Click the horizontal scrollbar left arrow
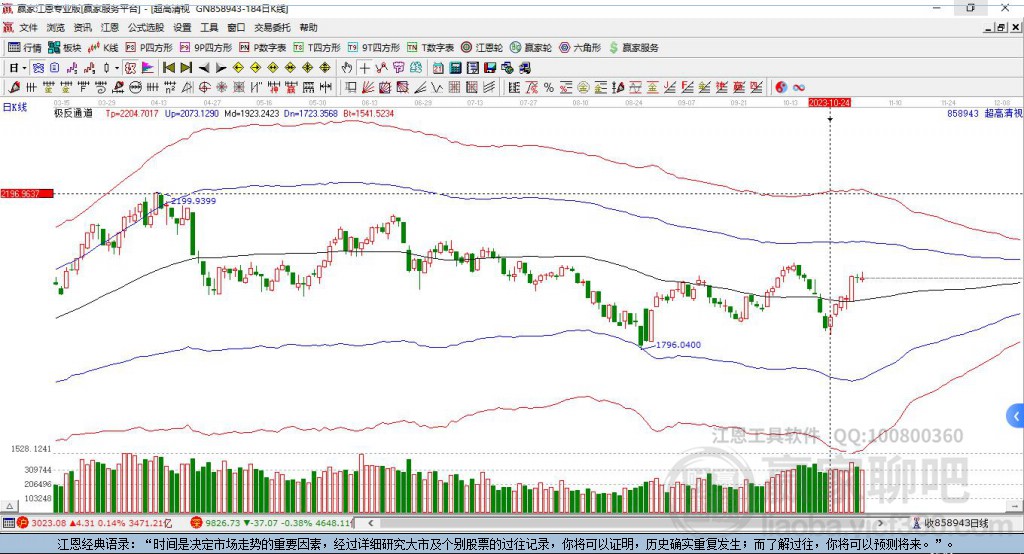Screen dimensions: 1024x554 pyautogui.click(x=370, y=523)
